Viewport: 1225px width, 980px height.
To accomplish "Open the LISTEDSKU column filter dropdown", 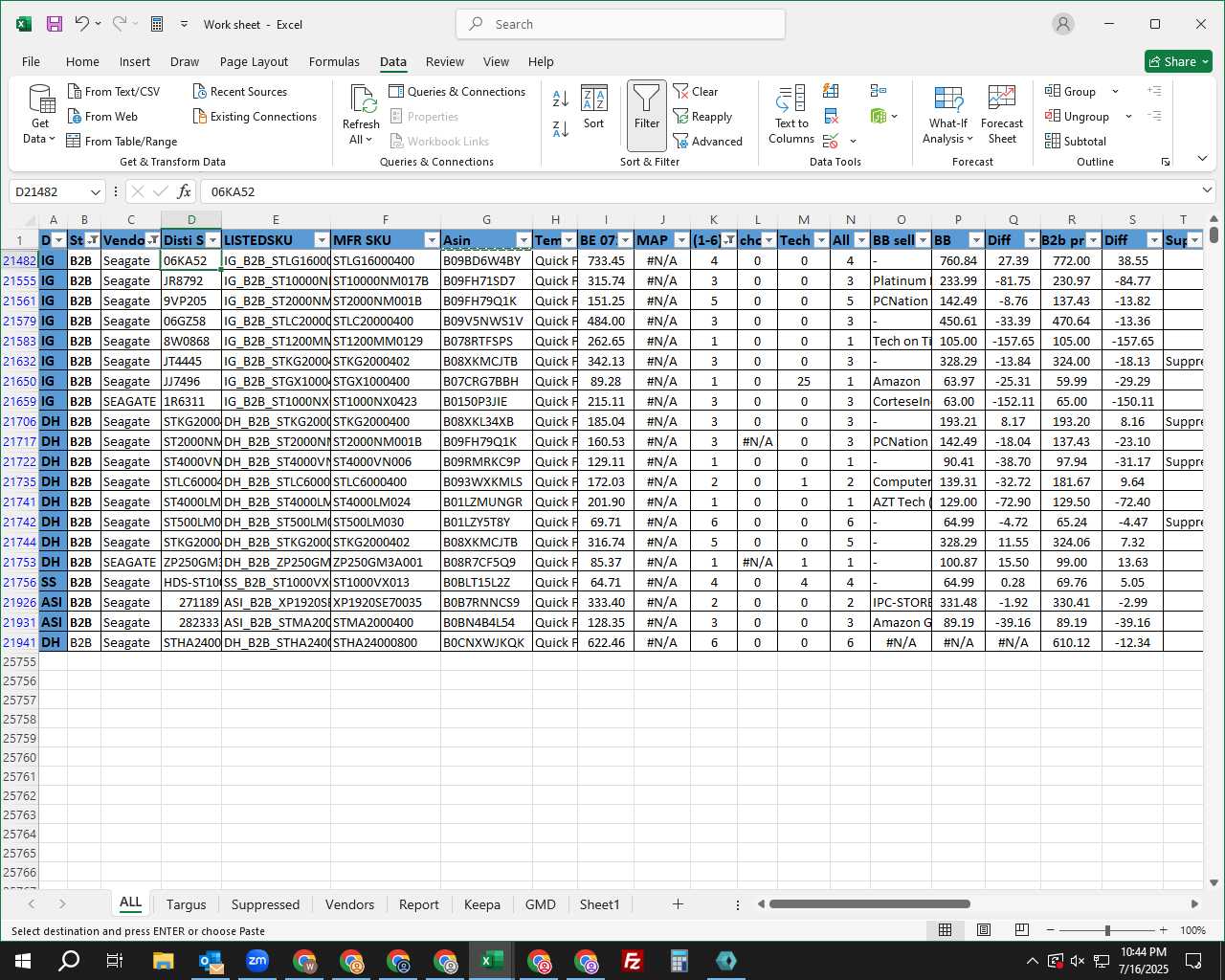I will click(x=322, y=240).
